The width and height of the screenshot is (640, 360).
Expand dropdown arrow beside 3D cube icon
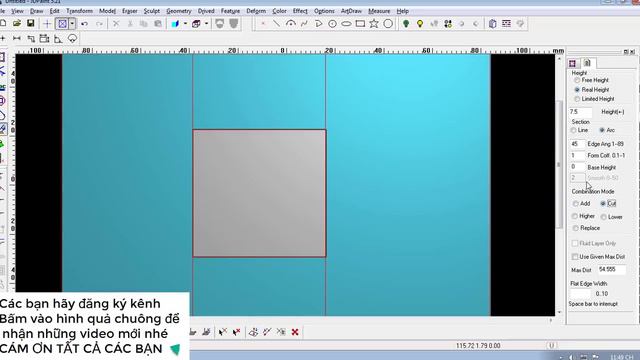(206, 24)
